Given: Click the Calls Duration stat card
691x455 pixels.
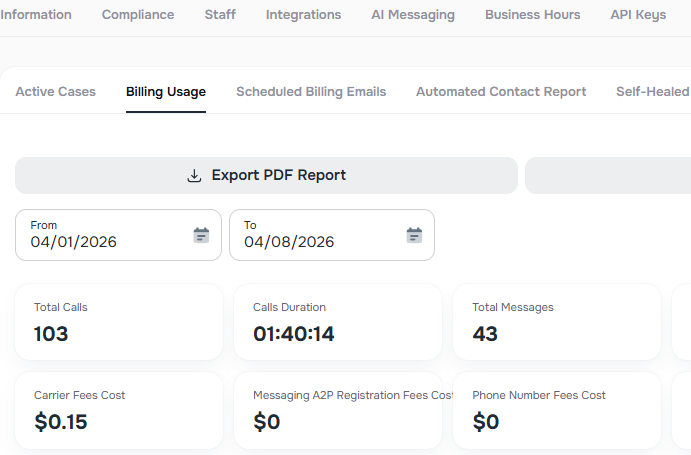Looking at the screenshot, I should pyautogui.click(x=338, y=321).
